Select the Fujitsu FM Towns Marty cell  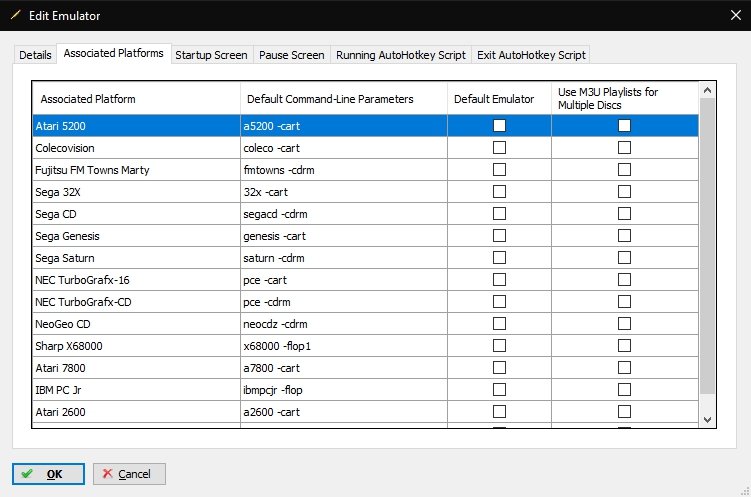(x=137, y=170)
